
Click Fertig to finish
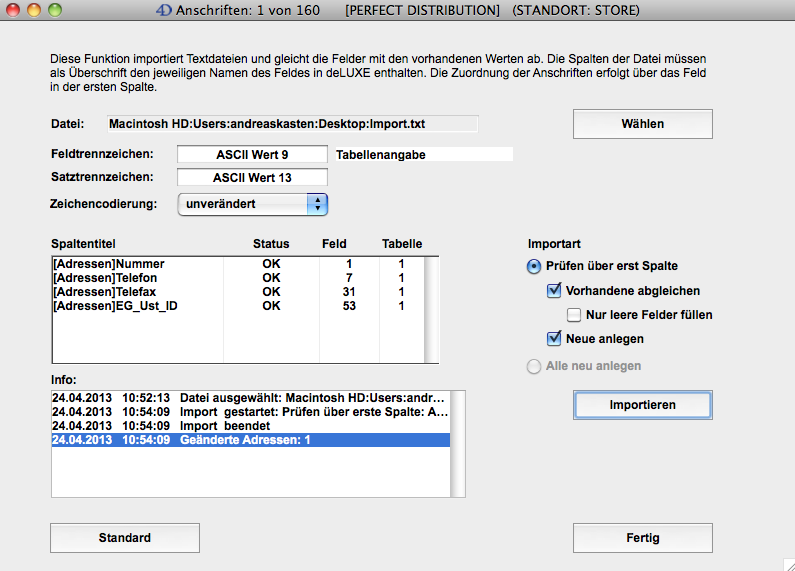642,538
